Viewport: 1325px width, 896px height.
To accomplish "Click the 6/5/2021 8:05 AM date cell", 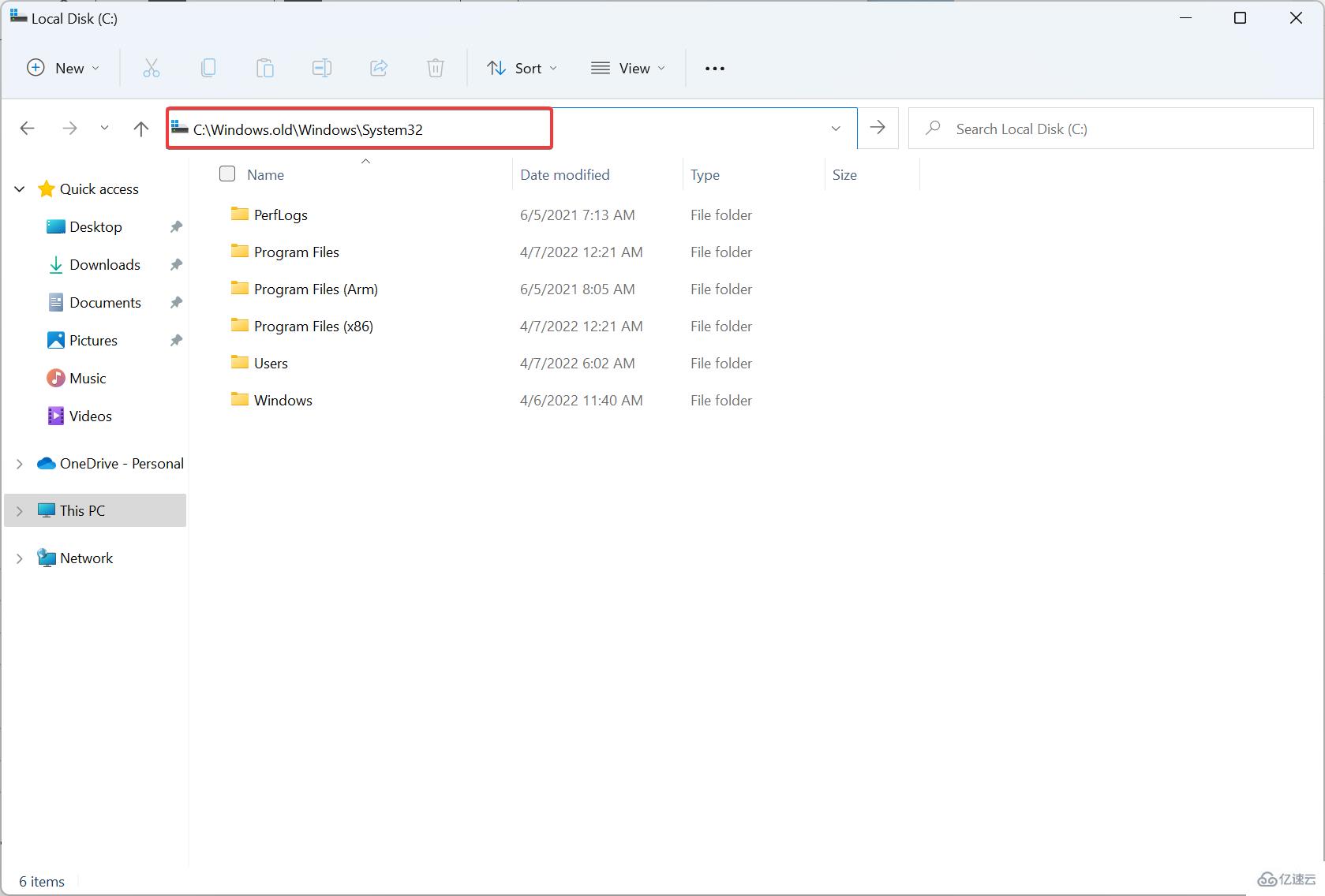I will coord(577,289).
